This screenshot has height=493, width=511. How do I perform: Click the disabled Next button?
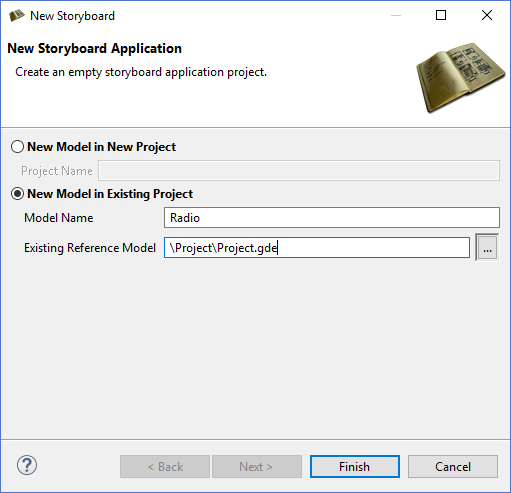(257, 467)
